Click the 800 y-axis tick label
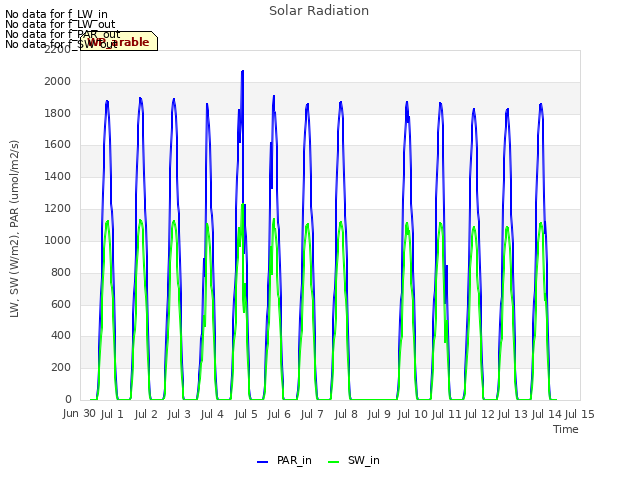640x480 pixels. 61,272
